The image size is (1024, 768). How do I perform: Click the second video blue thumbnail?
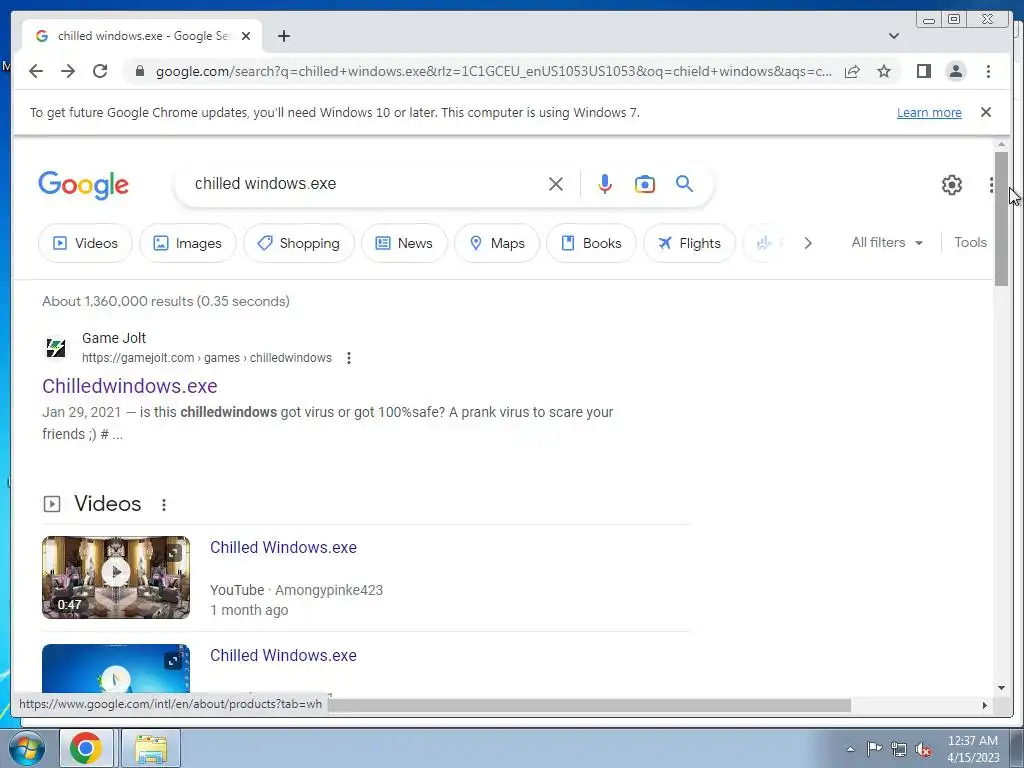116,668
